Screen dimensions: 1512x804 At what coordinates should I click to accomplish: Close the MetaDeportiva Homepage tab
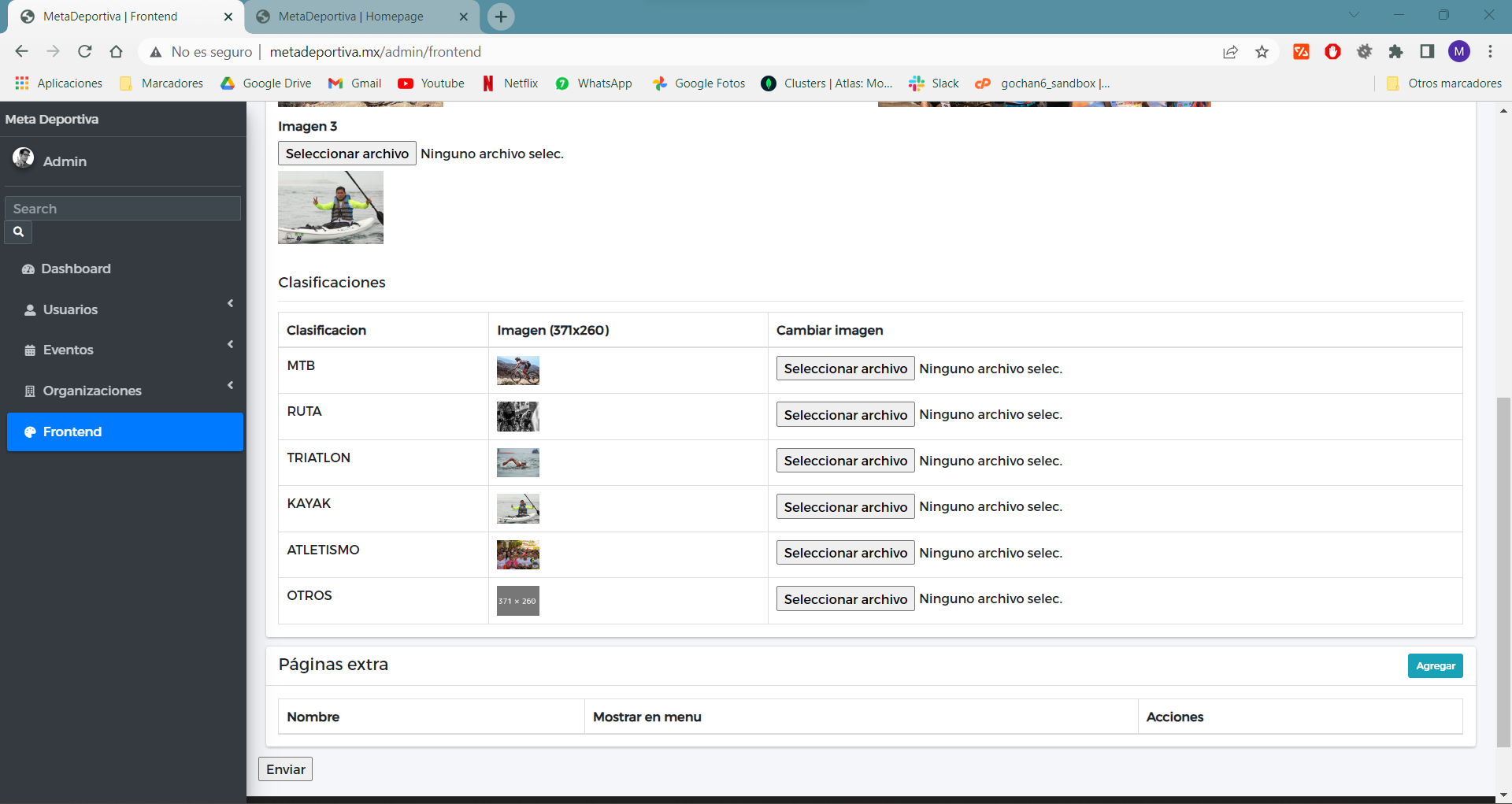(463, 17)
